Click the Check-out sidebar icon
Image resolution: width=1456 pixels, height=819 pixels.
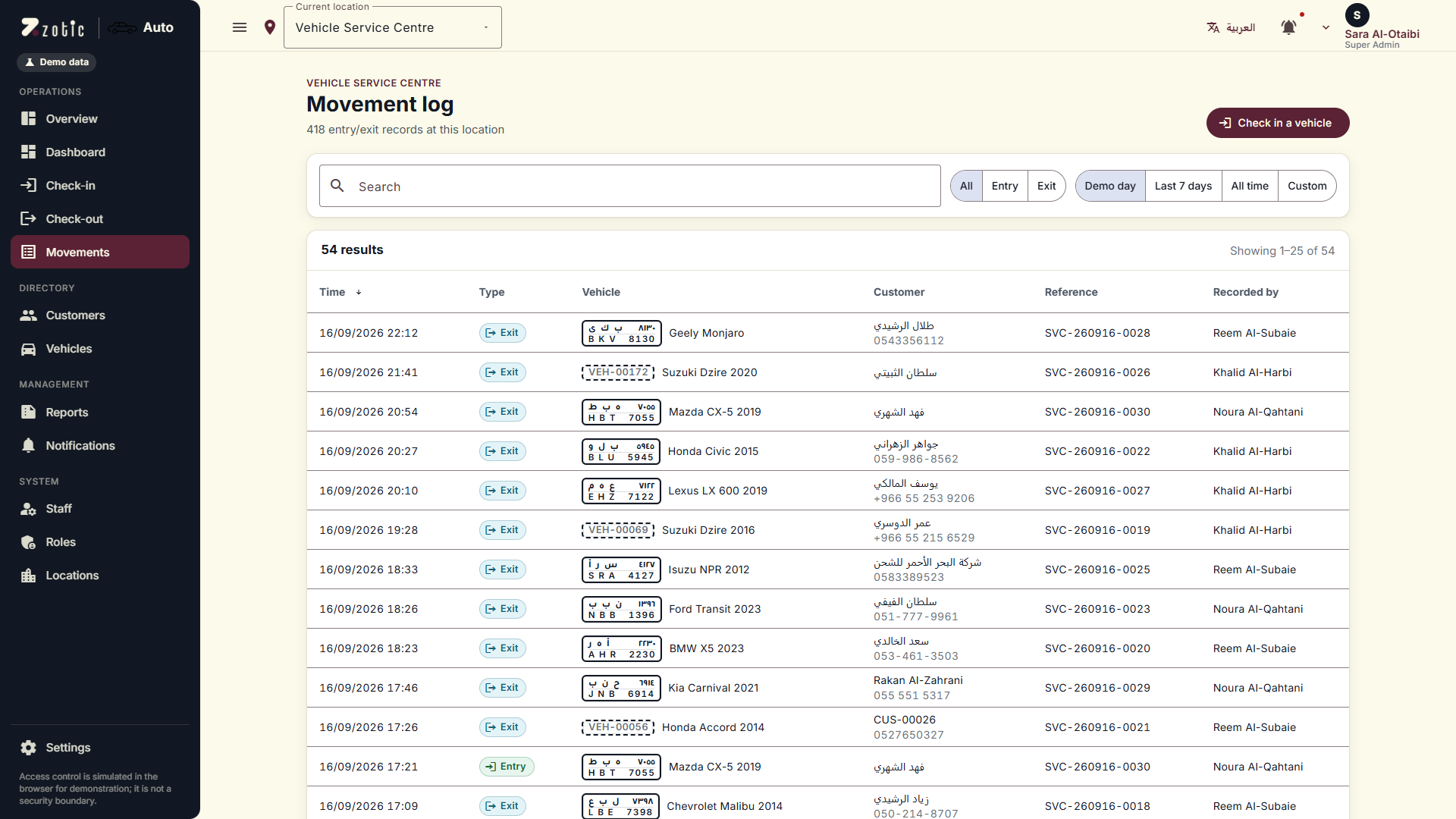point(29,218)
